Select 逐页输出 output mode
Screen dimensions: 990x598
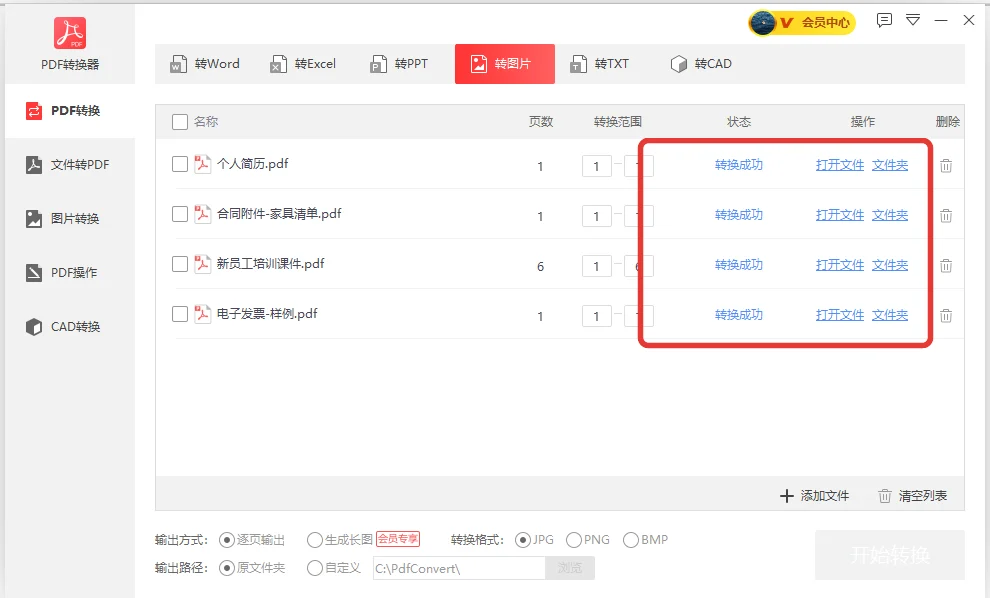(x=252, y=540)
